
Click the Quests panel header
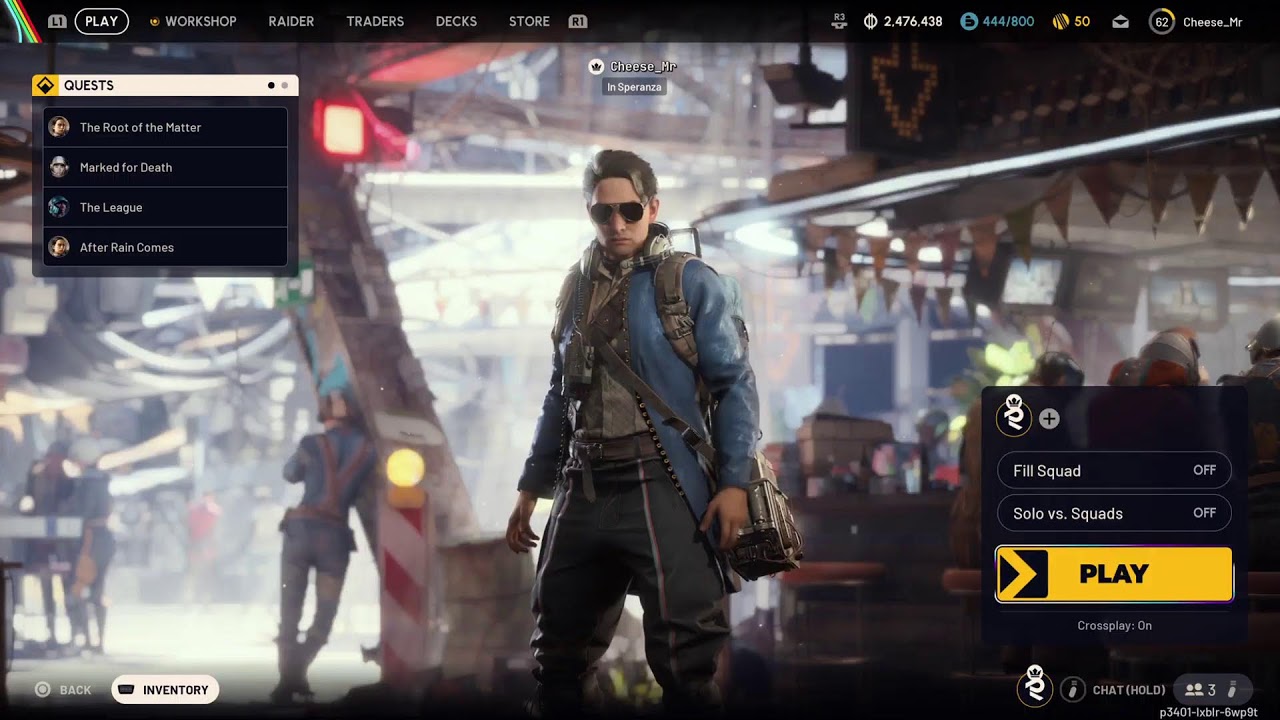point(165,85)
